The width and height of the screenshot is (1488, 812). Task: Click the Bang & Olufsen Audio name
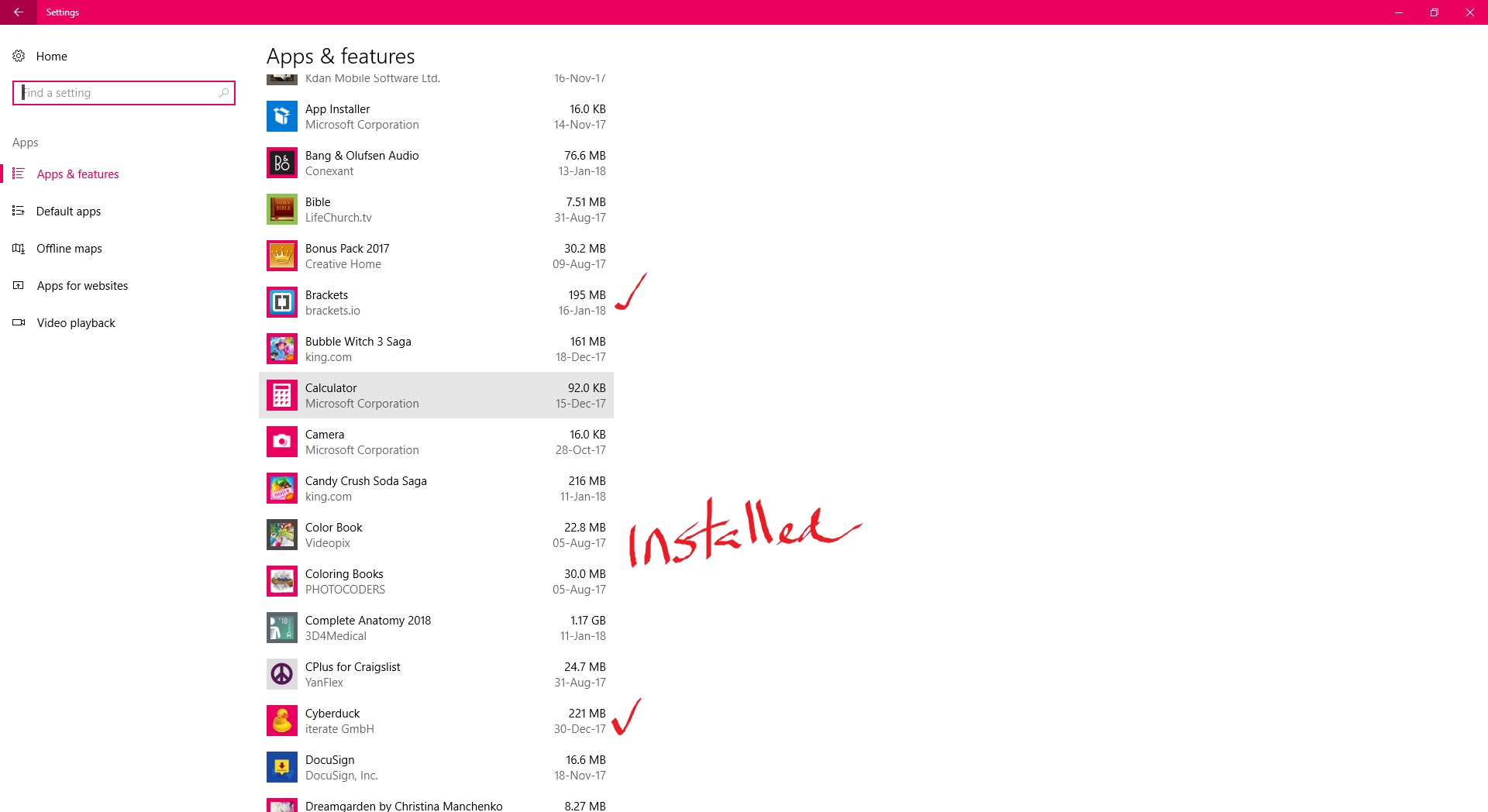362,156
